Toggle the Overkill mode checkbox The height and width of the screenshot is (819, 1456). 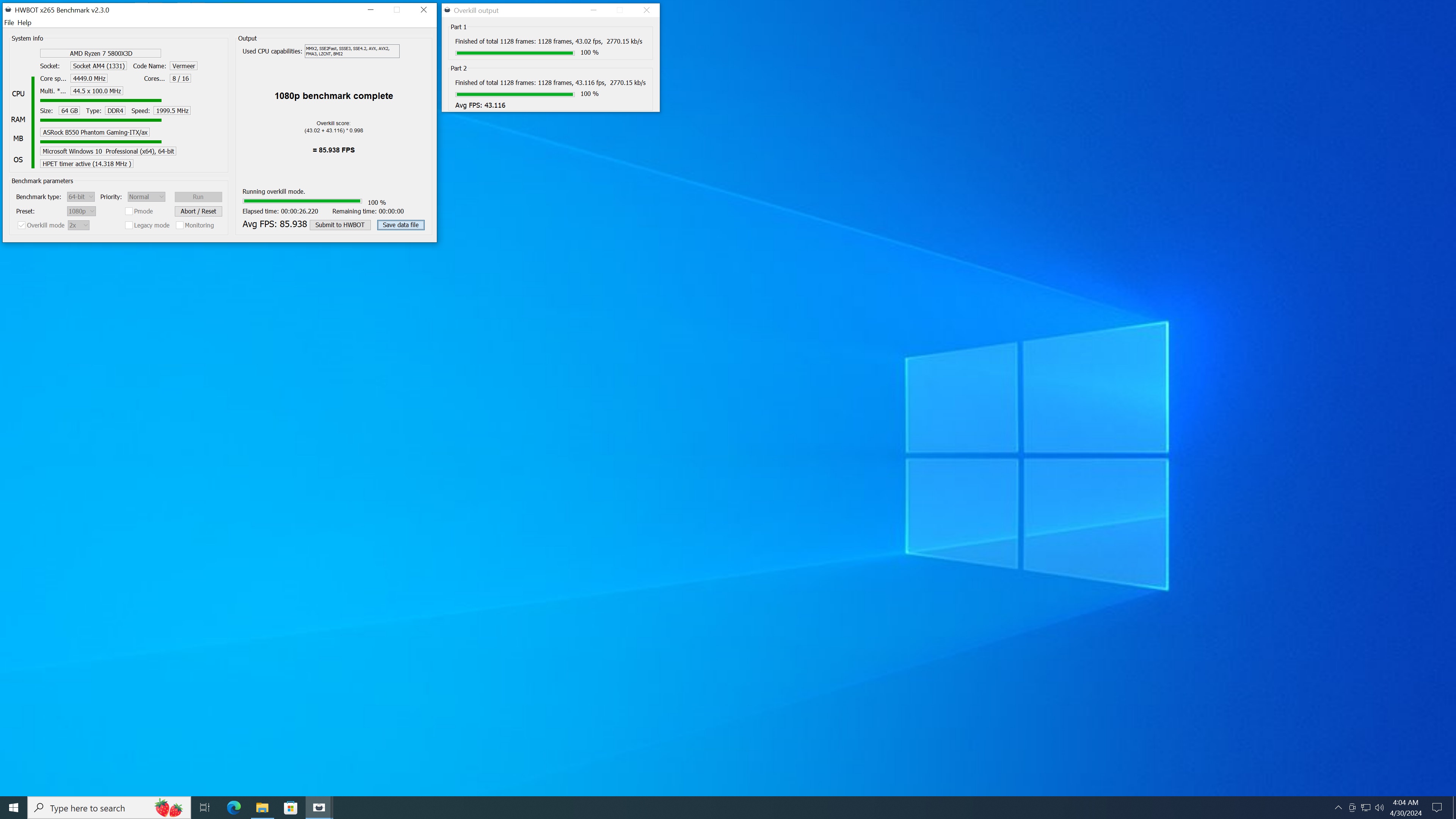point(22,225)
